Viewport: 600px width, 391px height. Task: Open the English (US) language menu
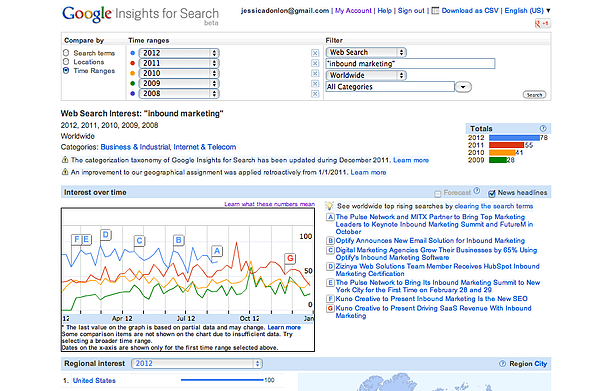(x=527, y=11)
